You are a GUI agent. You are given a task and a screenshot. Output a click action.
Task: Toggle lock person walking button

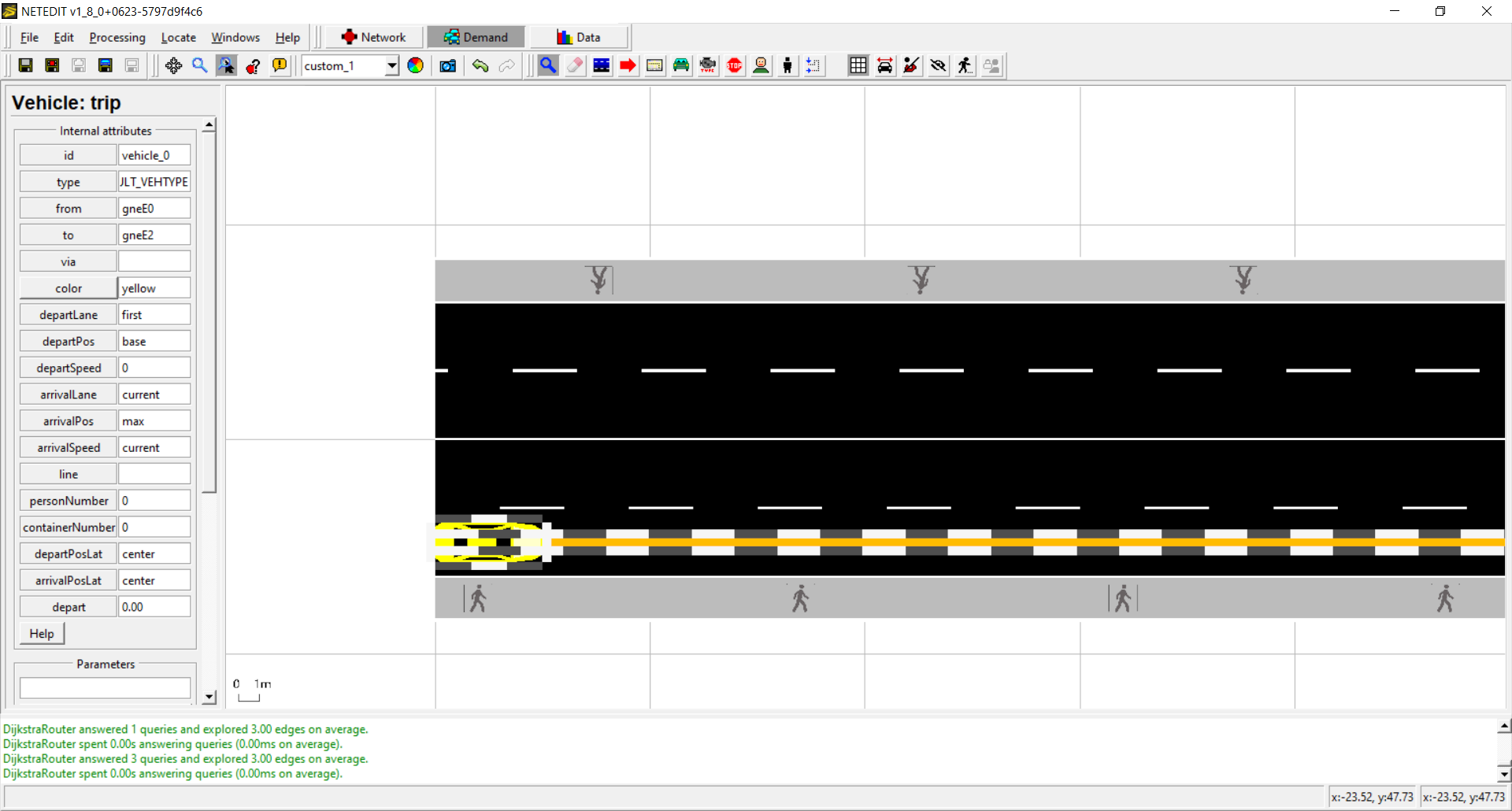tap(965, 65)
